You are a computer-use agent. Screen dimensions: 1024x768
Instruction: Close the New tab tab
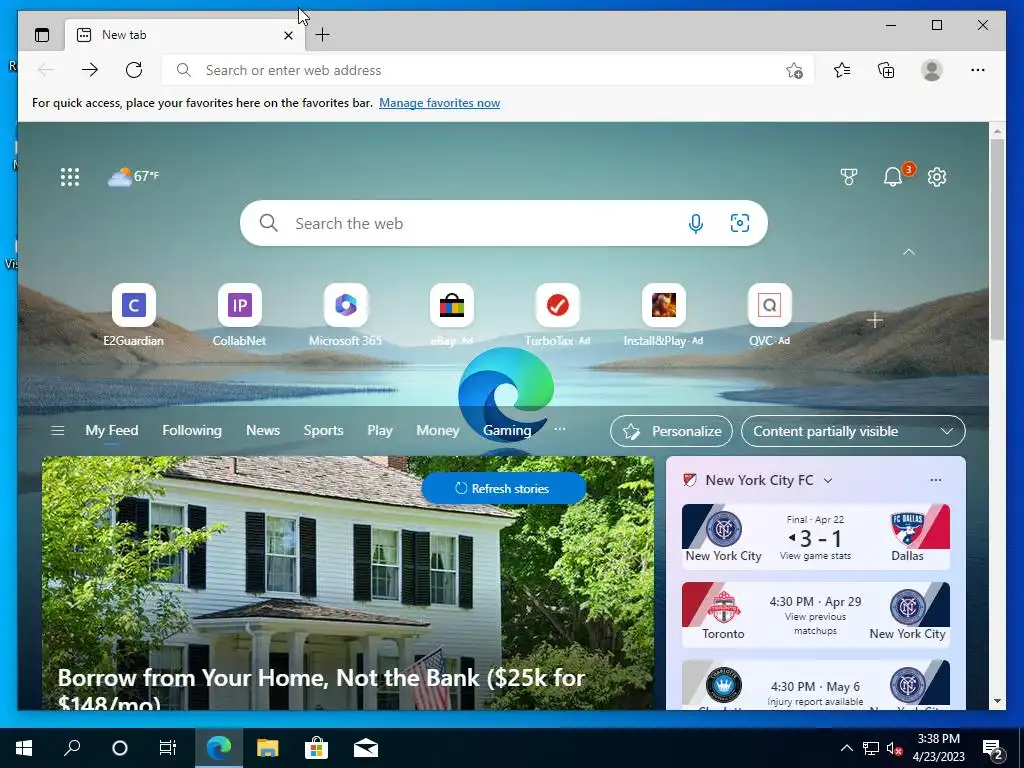[x=288, y=35]
